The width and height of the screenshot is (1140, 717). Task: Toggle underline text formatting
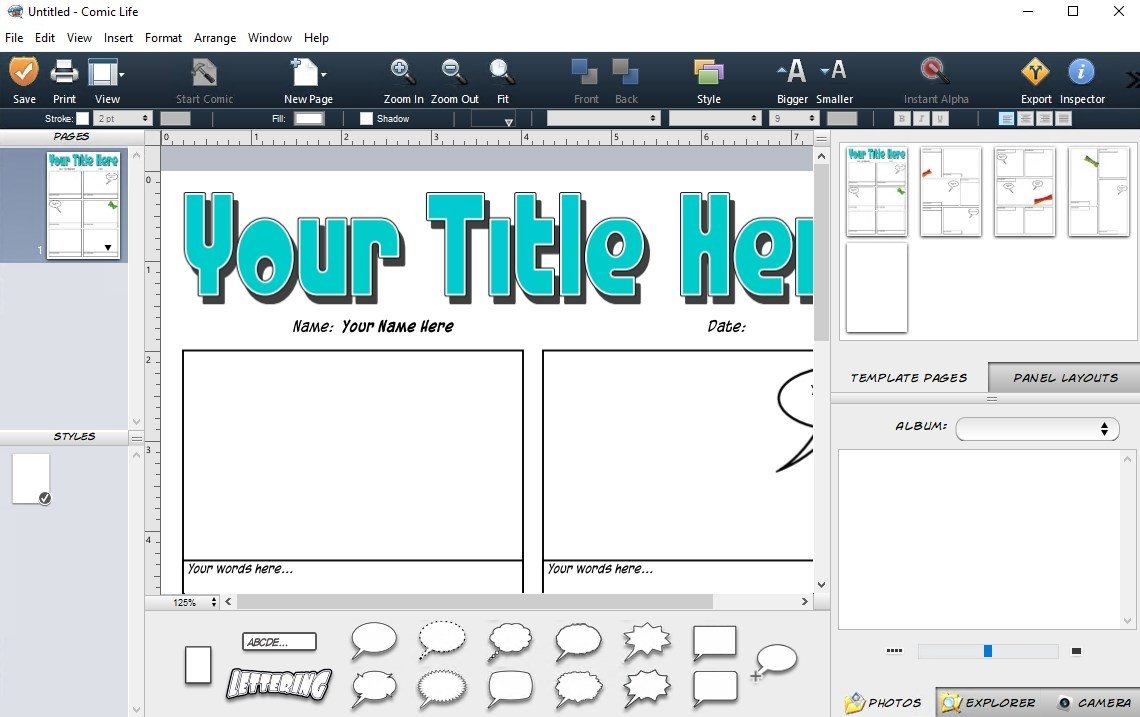[940, 119]
